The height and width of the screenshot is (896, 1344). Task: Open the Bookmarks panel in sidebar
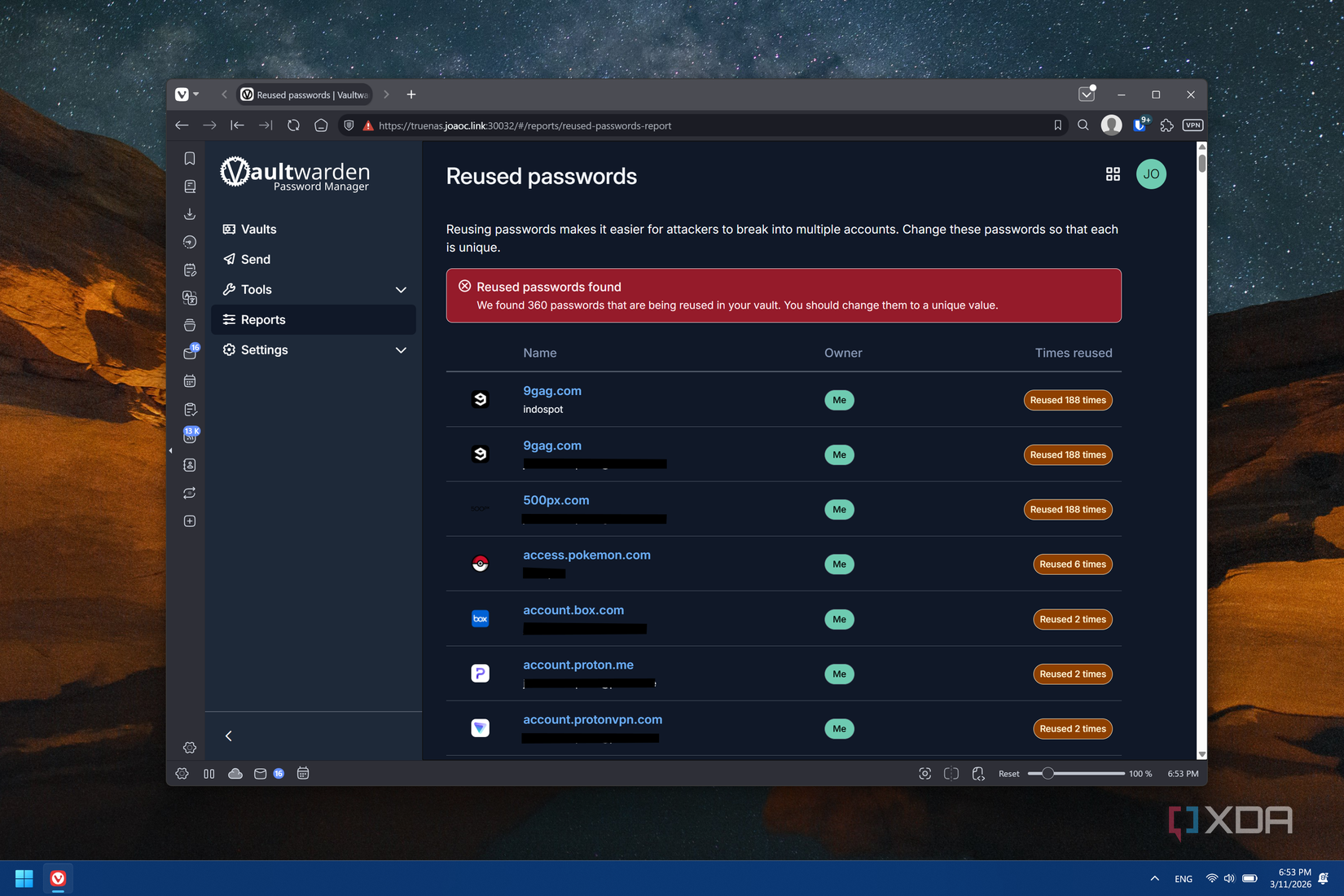pos(190,159)
